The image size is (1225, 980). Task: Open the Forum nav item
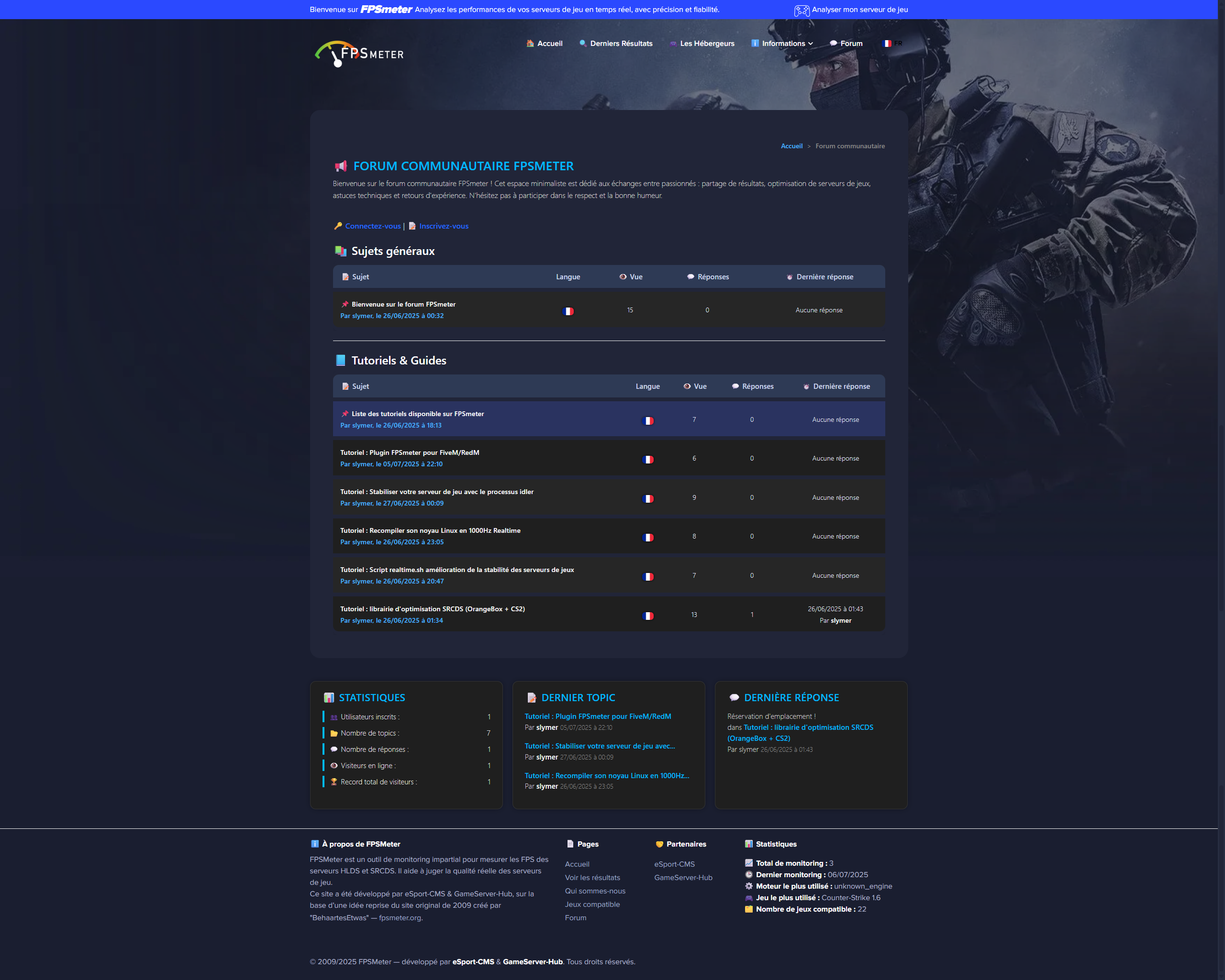851,44
